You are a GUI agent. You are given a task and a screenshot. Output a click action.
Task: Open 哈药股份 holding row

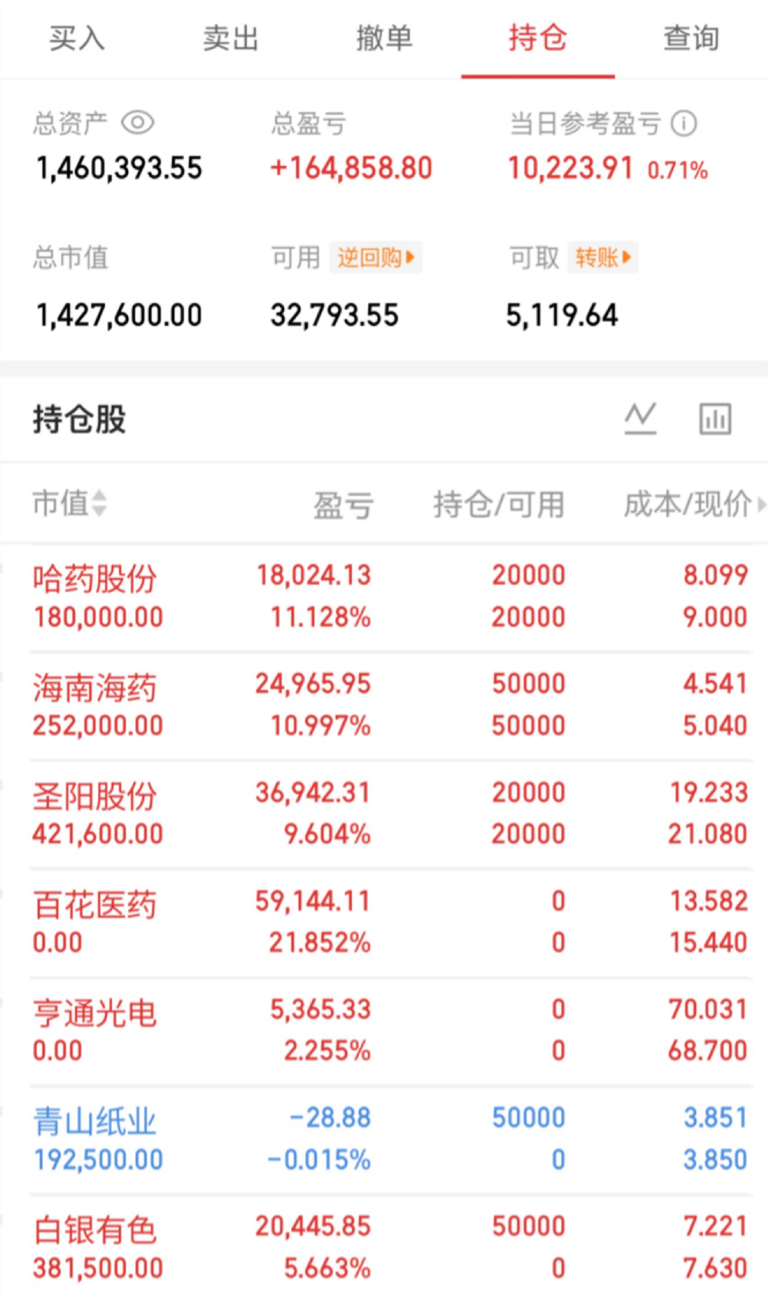[x=384, y=597]
